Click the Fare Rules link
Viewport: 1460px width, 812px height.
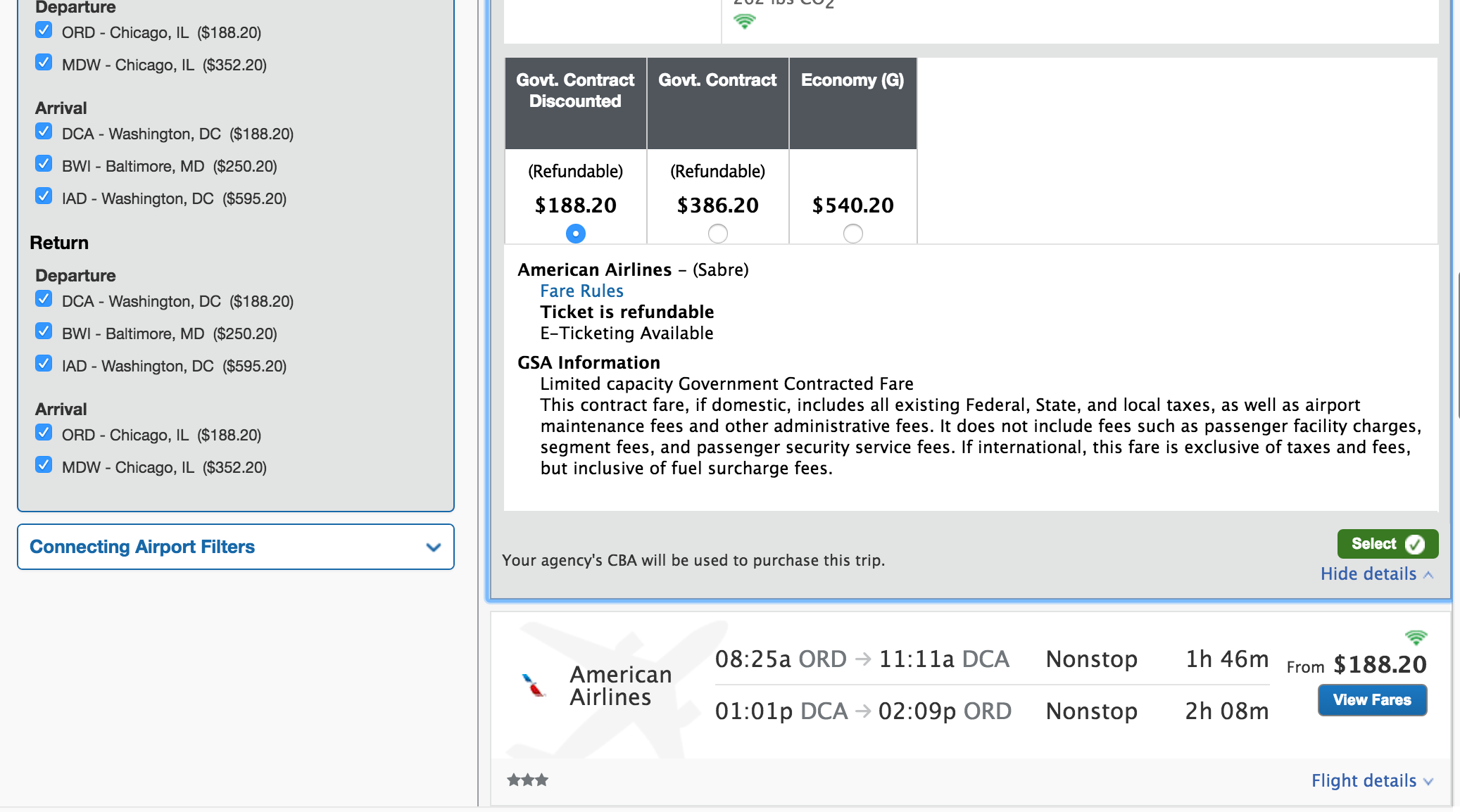pyautogui.click(x=582, y=290)
